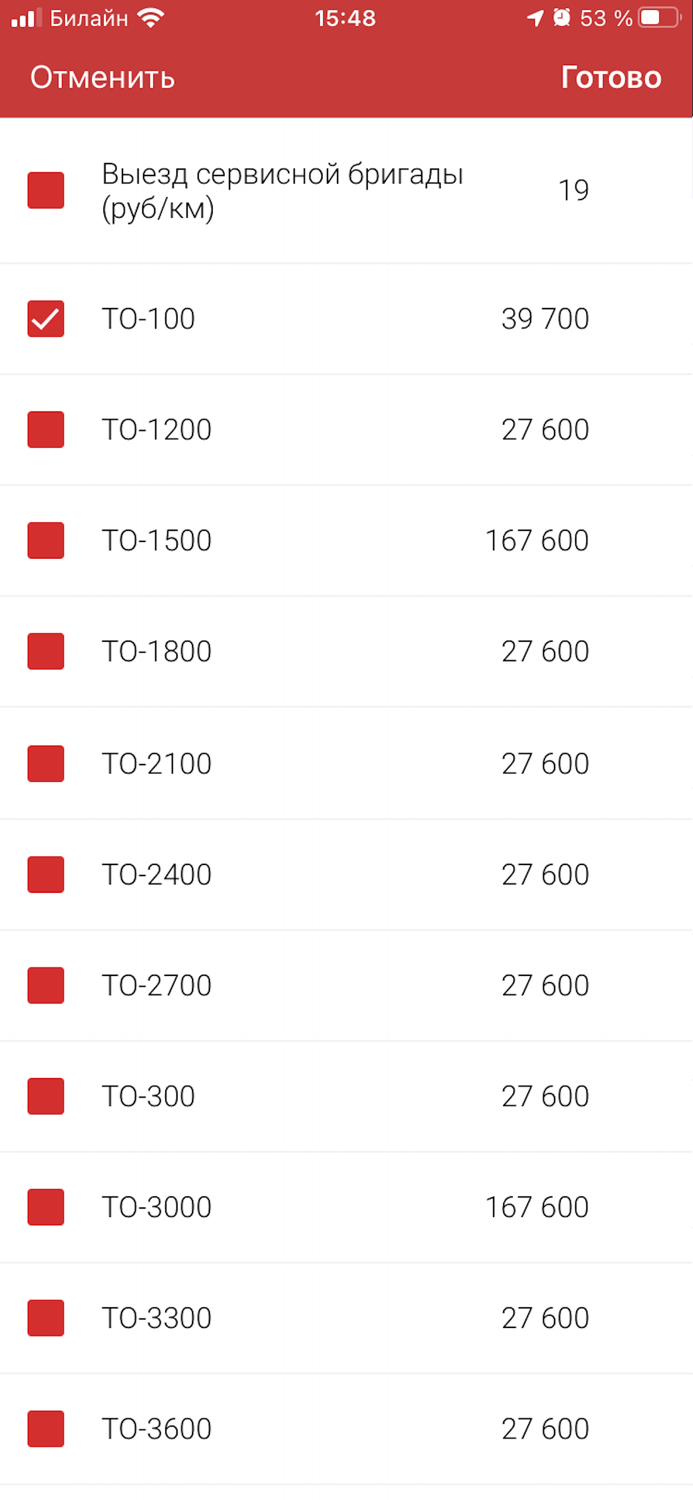
Task: Check the ТО-3600 checkbox
Action: pos(46,1430)
